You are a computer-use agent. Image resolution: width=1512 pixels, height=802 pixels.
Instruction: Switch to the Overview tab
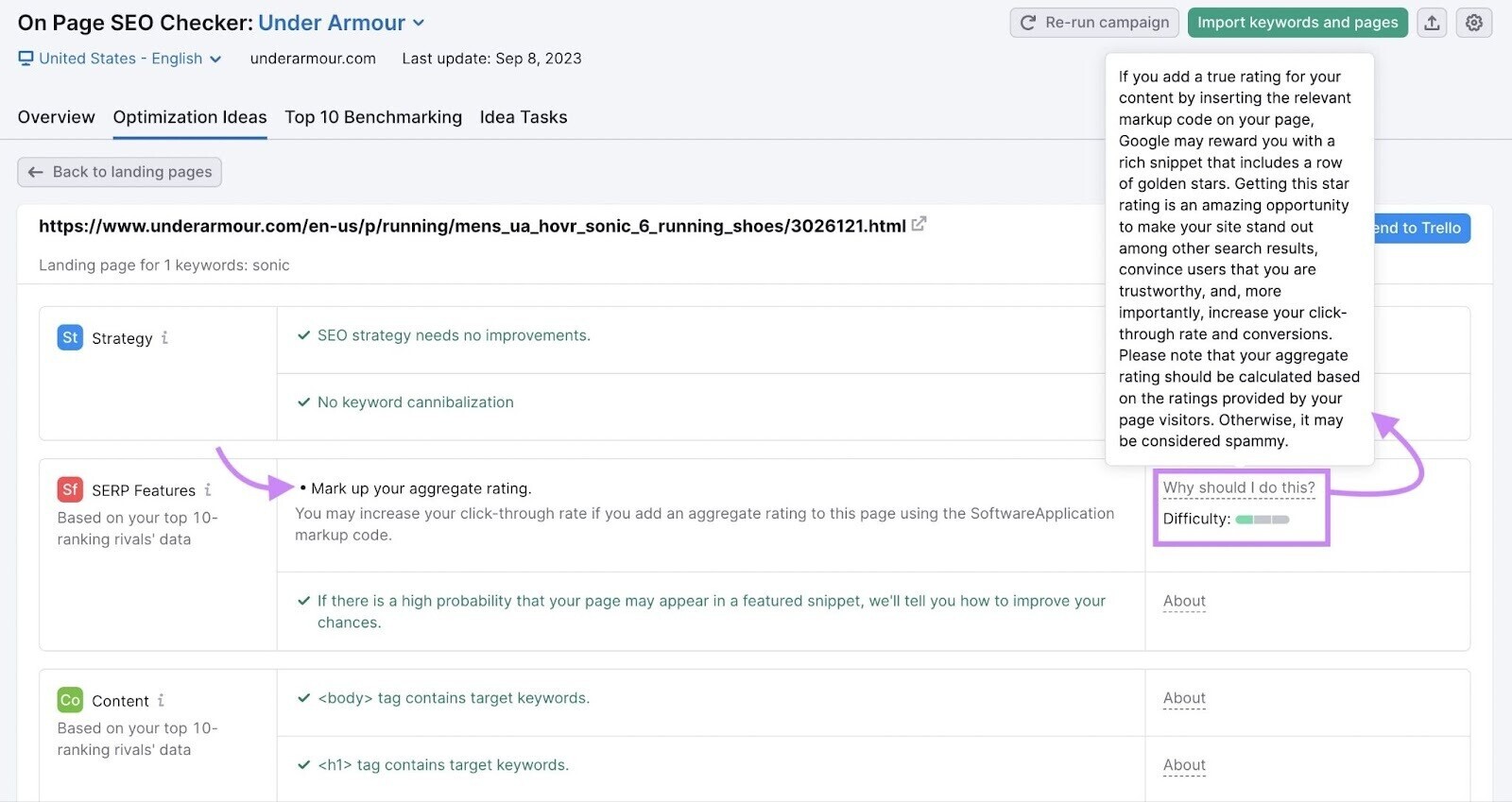click(56, 117)
